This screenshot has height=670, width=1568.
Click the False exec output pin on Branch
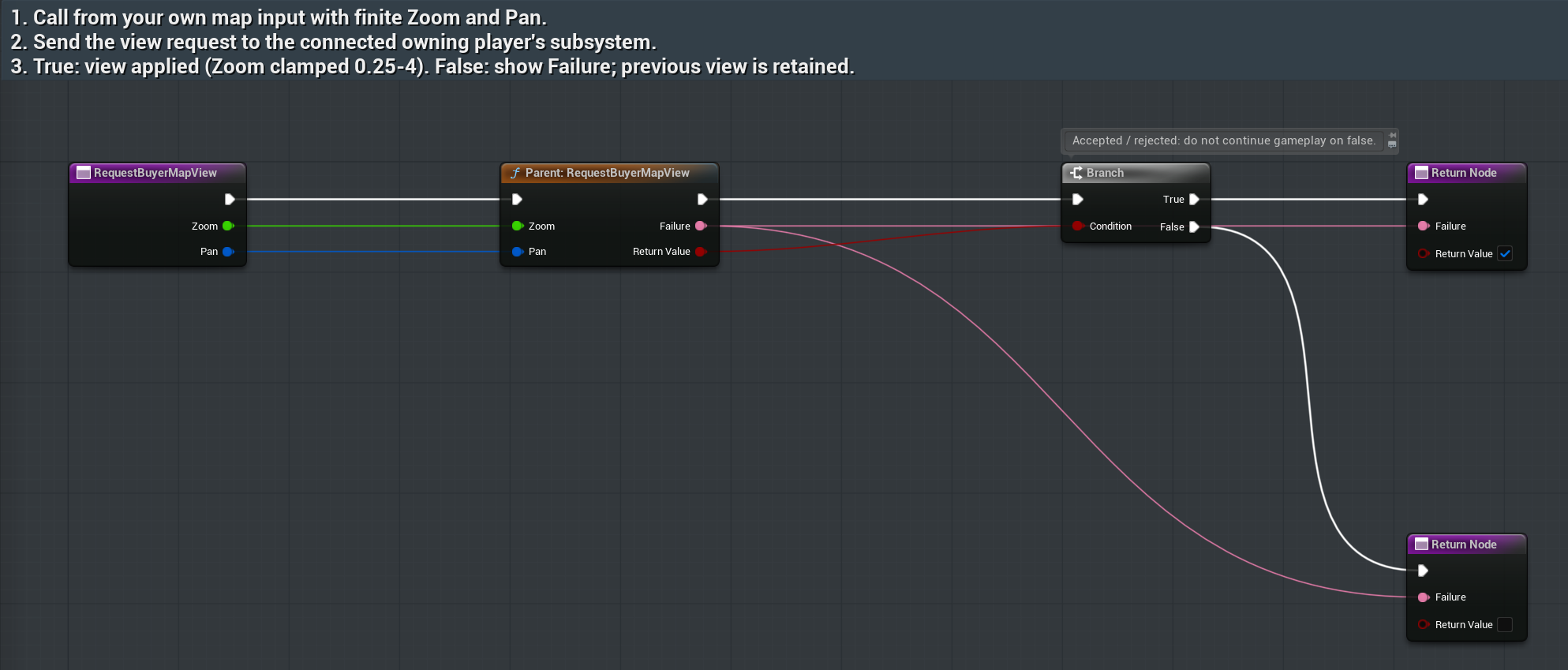point(1194,226)
